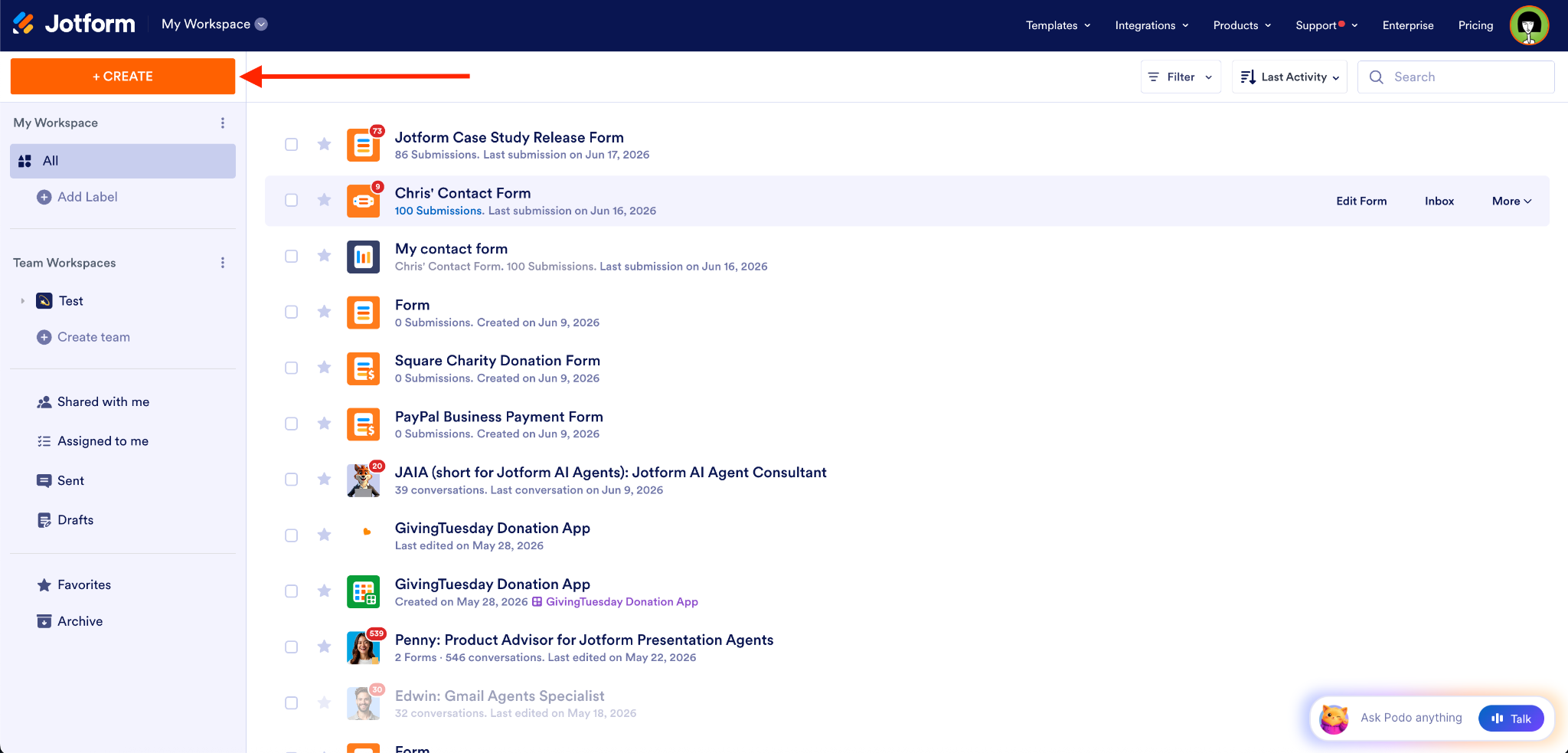Favorite the PayPal Business Payment Form

click(x=325, y=424)
